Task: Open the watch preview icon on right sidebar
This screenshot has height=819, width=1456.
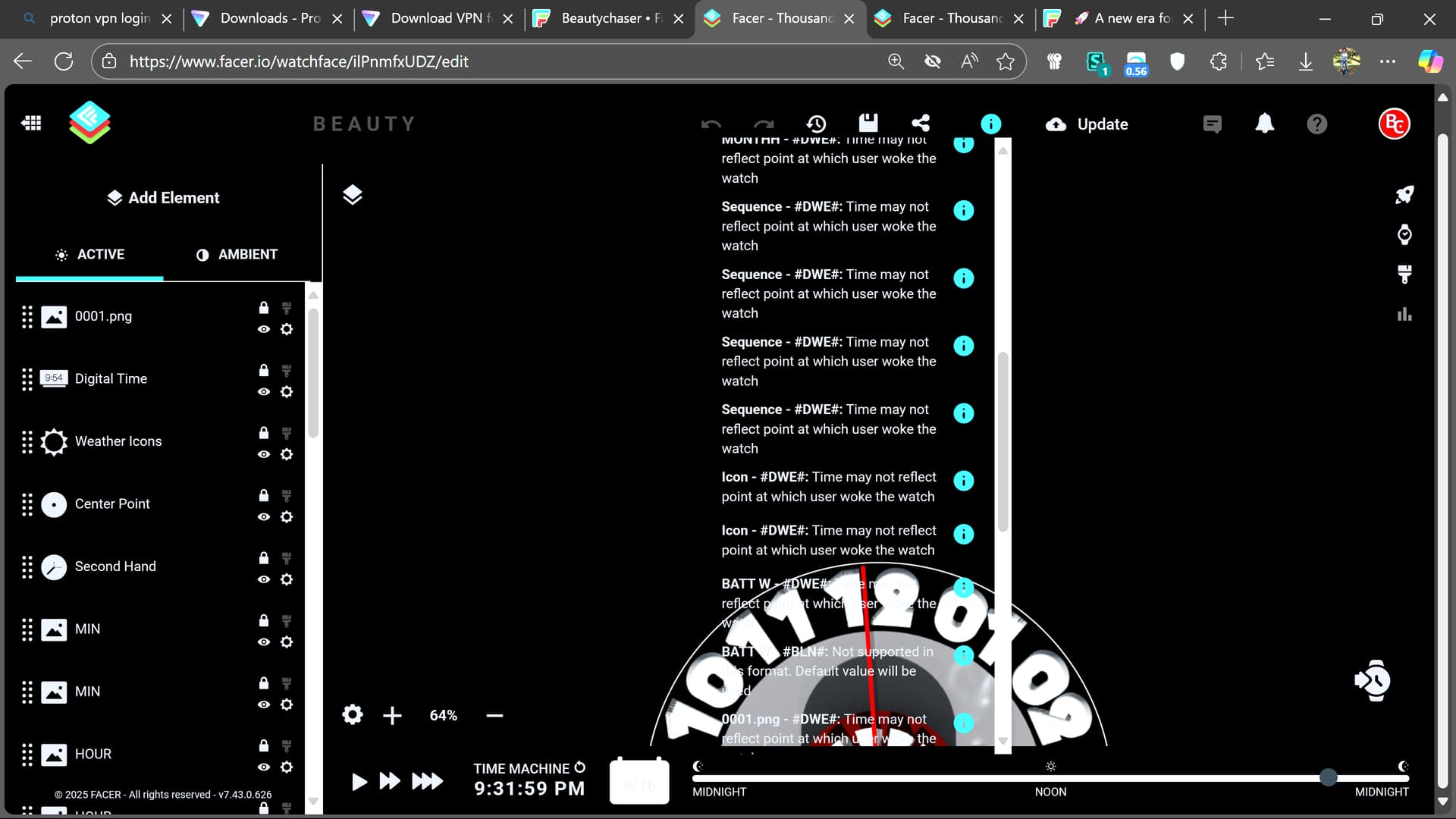Action: point(1404,234)
